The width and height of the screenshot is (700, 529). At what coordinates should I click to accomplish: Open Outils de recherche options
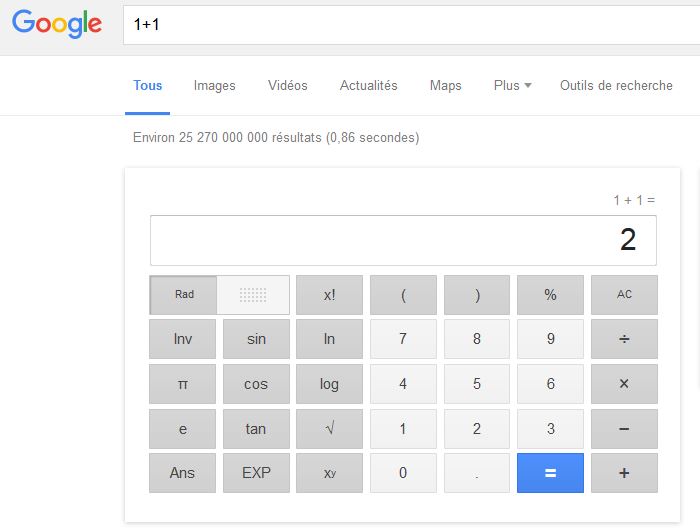coord(616,86)
